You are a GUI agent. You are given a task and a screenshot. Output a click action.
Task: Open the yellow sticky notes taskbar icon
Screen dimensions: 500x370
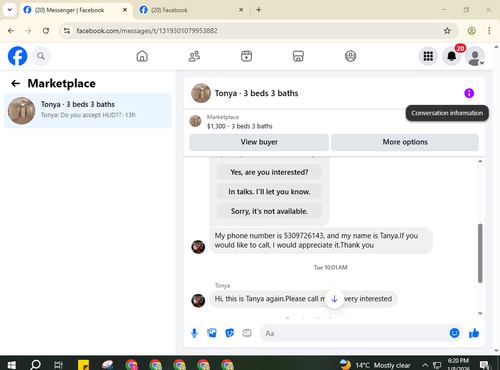(83, 365)
